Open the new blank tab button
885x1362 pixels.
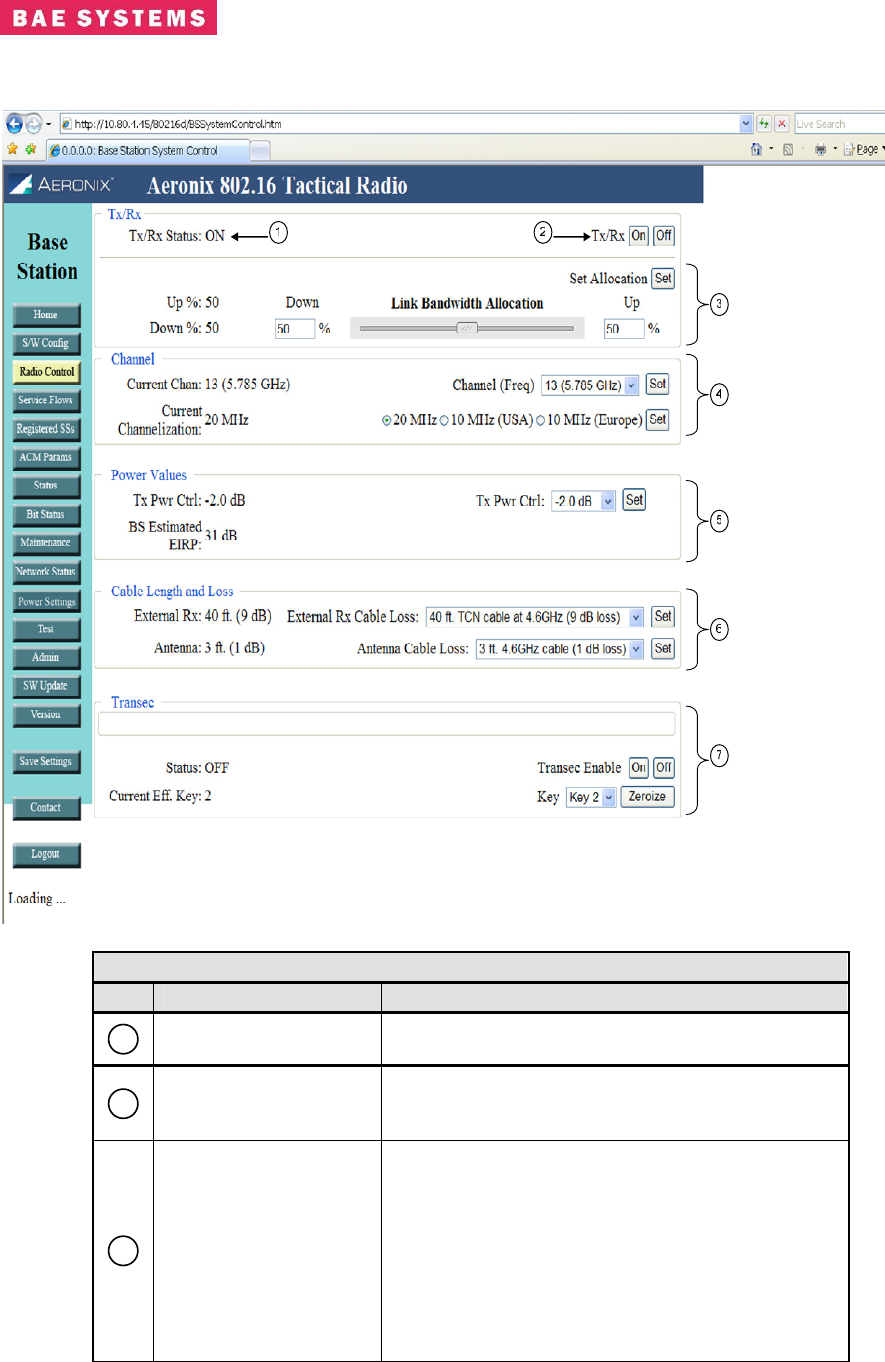pos(260,150)
